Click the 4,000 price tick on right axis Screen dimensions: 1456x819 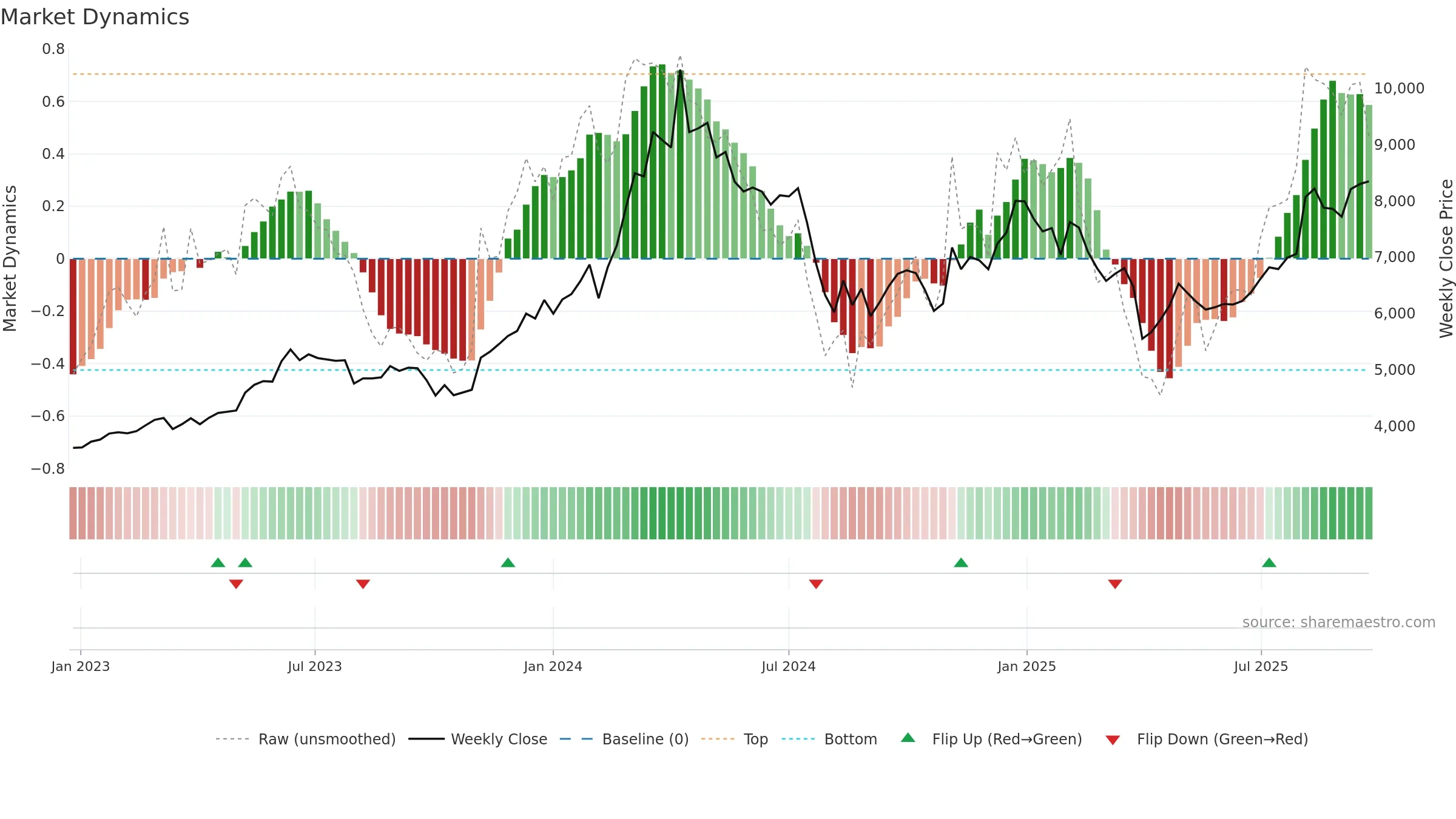coord(1395,426)
